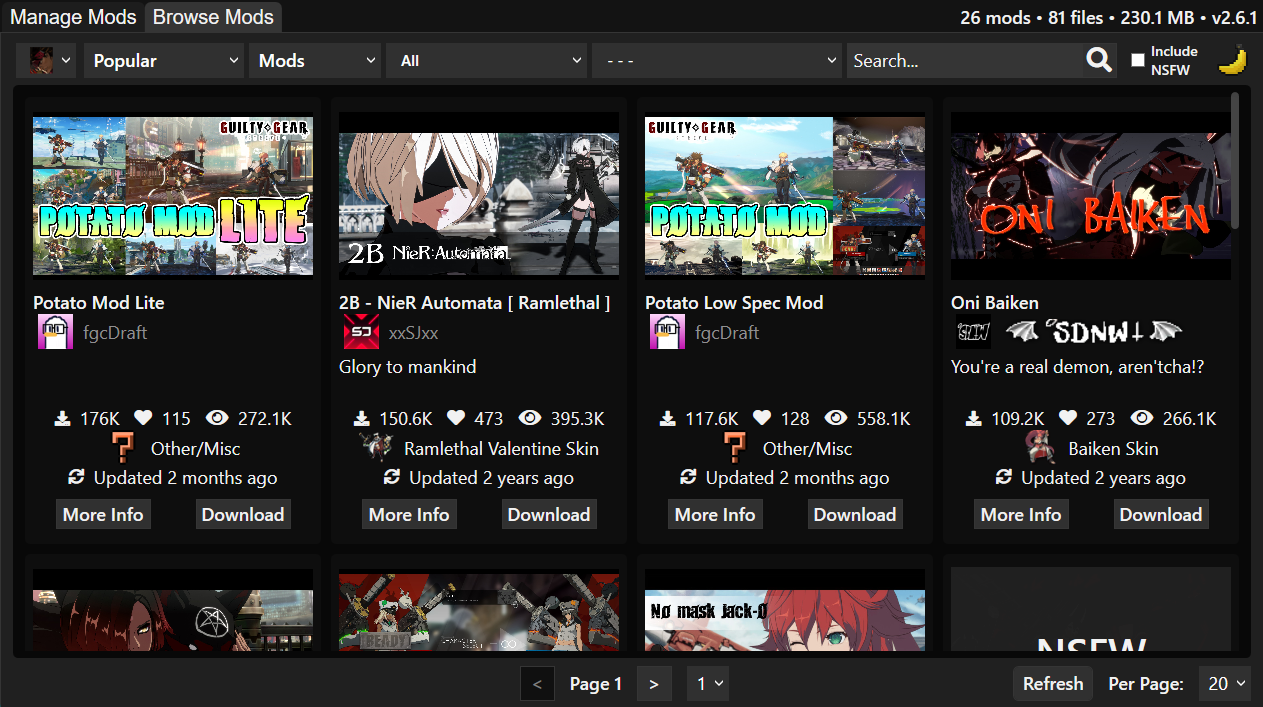This screenshot has height=707, width=1263.
Task: Open the '- - -' subcategory dropdown
Action: pos(717,61)
